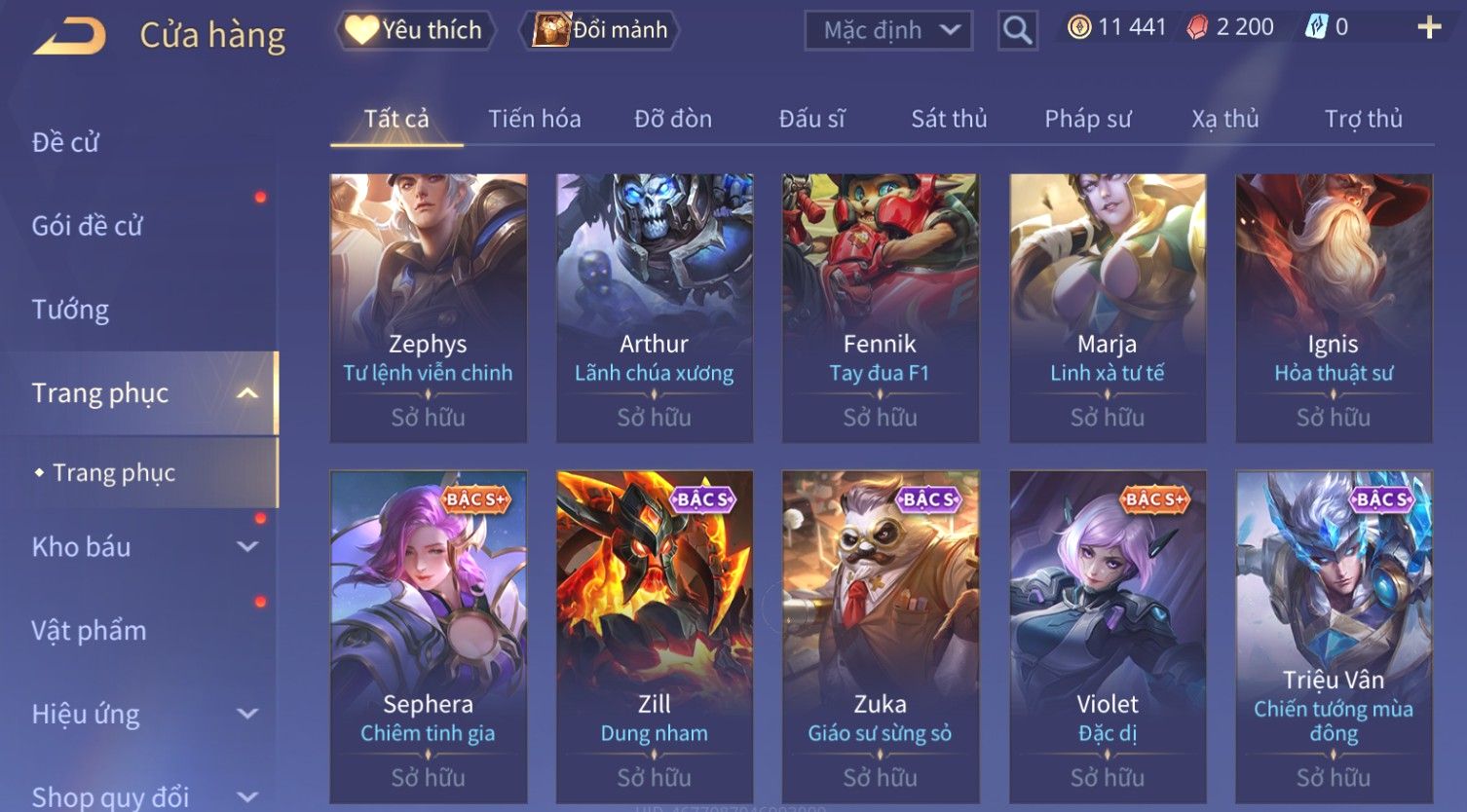Screen dimensions: 1467x812
Task: Click the plus icon to add currency
Action: click(x=1428, y=27)
